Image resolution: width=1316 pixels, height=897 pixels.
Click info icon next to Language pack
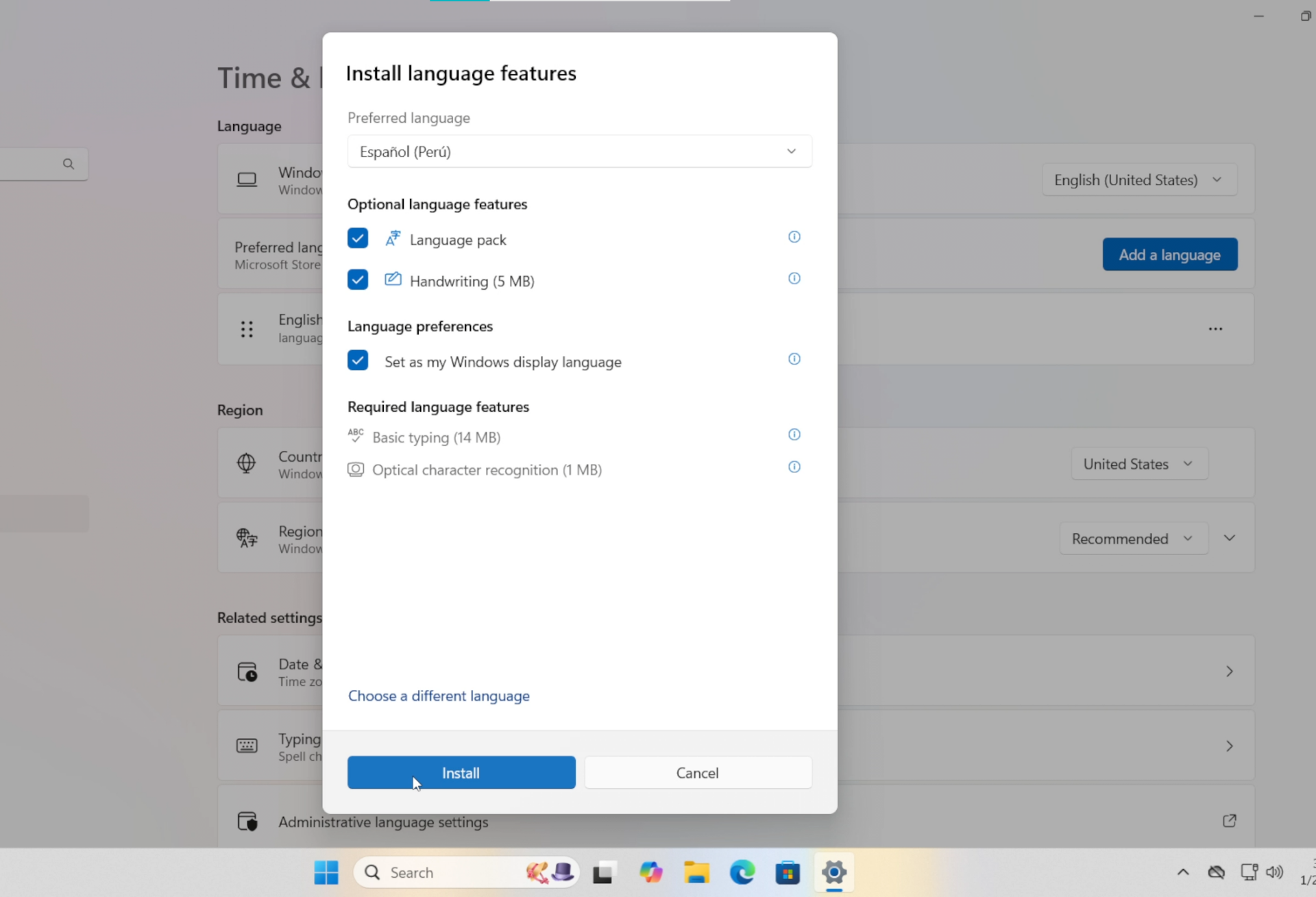(794, 237)
